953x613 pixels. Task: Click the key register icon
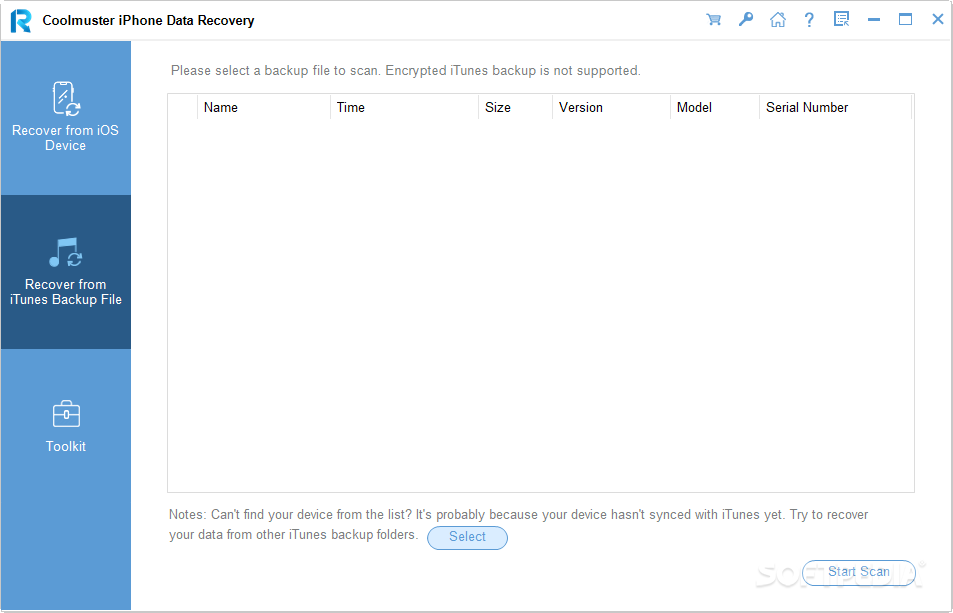[746, 19]
